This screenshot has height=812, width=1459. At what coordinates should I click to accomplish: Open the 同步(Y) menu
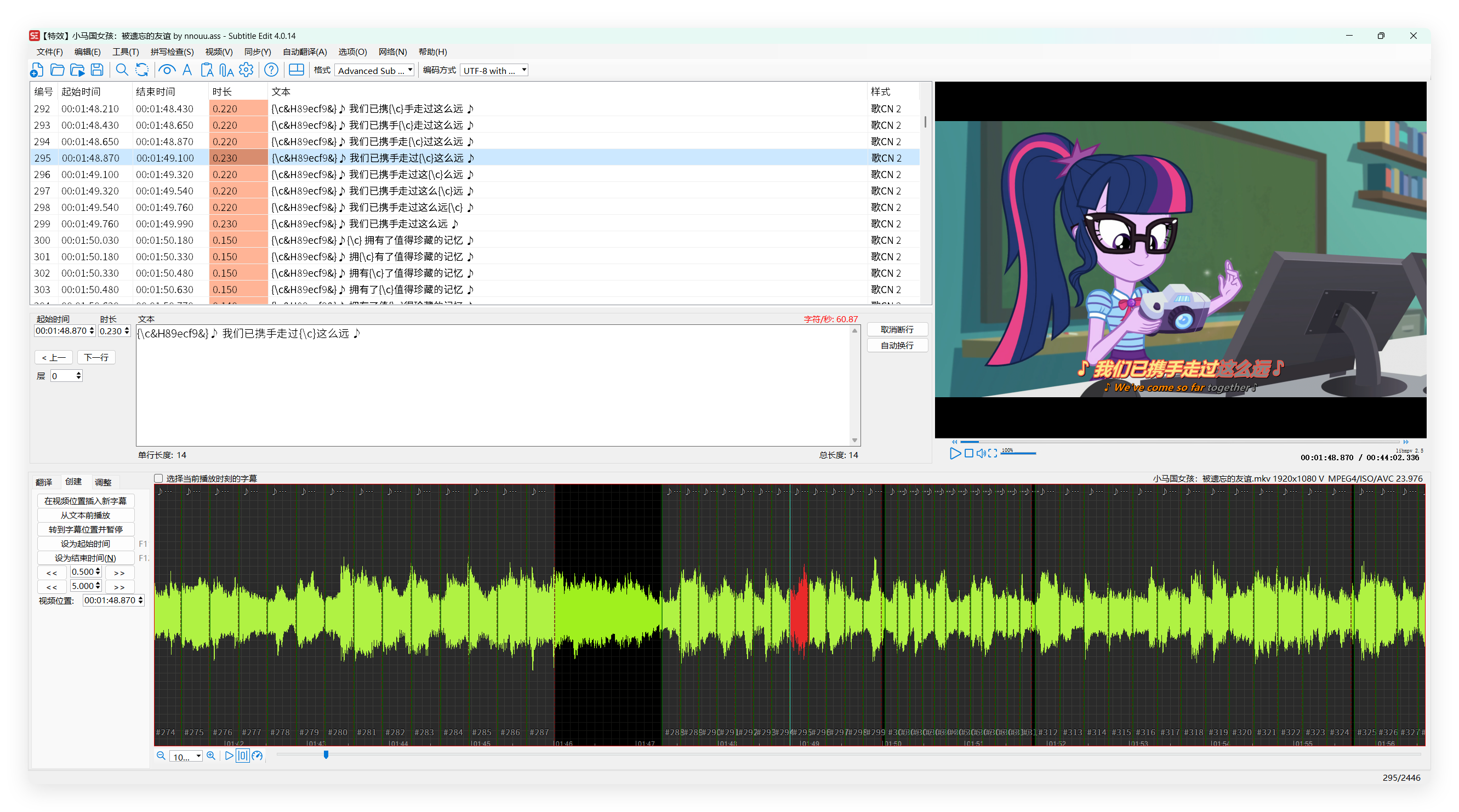tap(257, 52)
